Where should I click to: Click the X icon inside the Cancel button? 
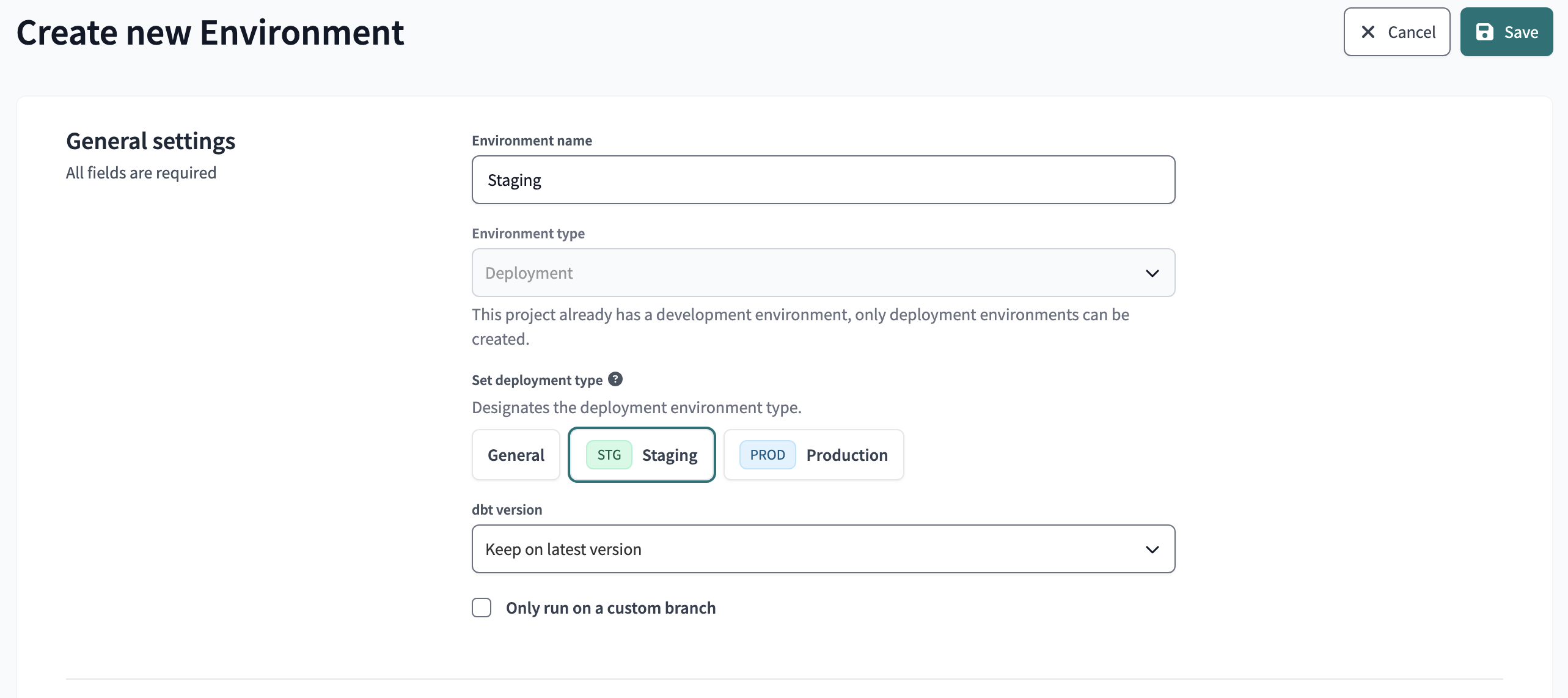(x=1368, y=32)
